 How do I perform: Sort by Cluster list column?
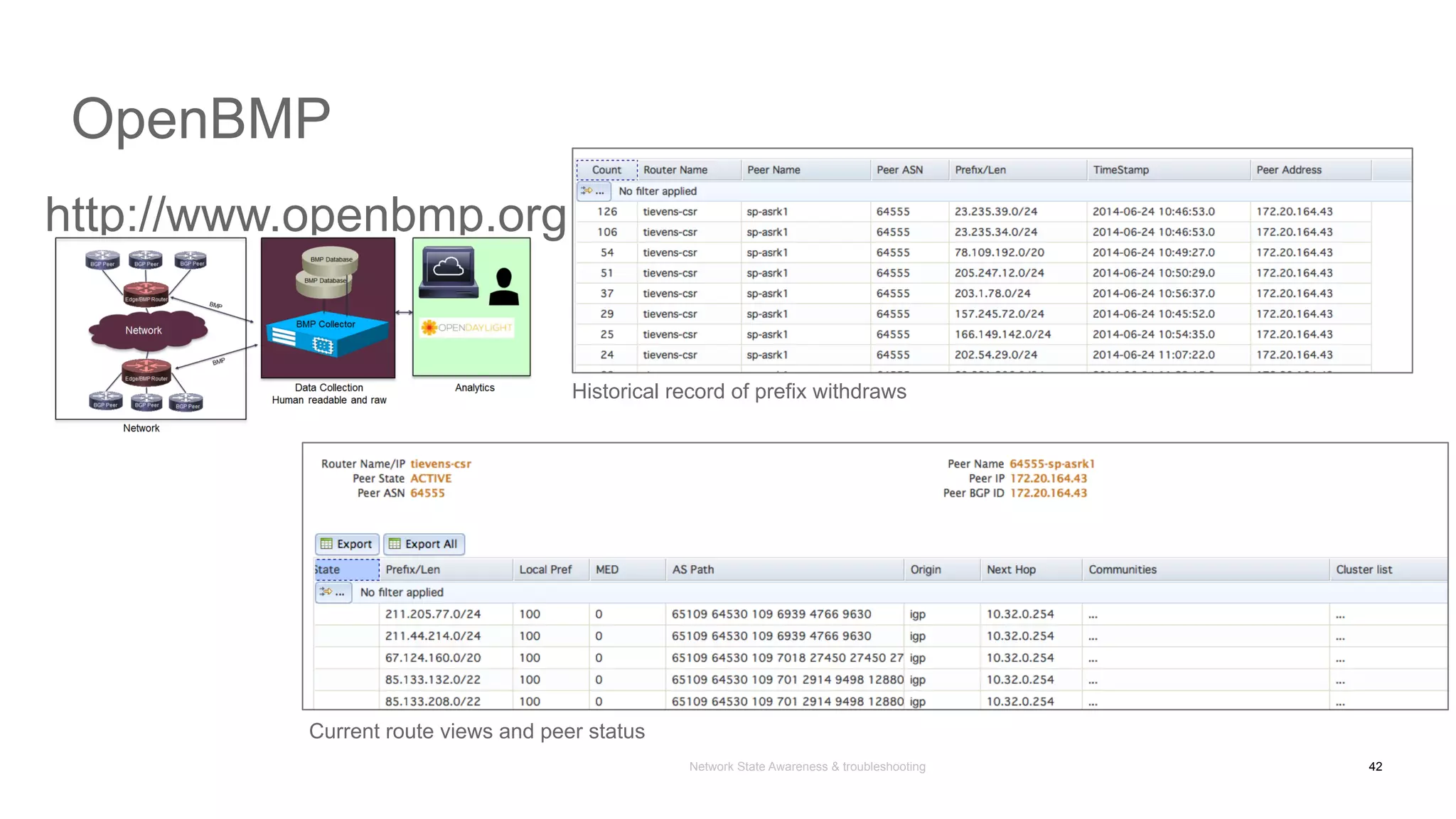(1388, 569)
